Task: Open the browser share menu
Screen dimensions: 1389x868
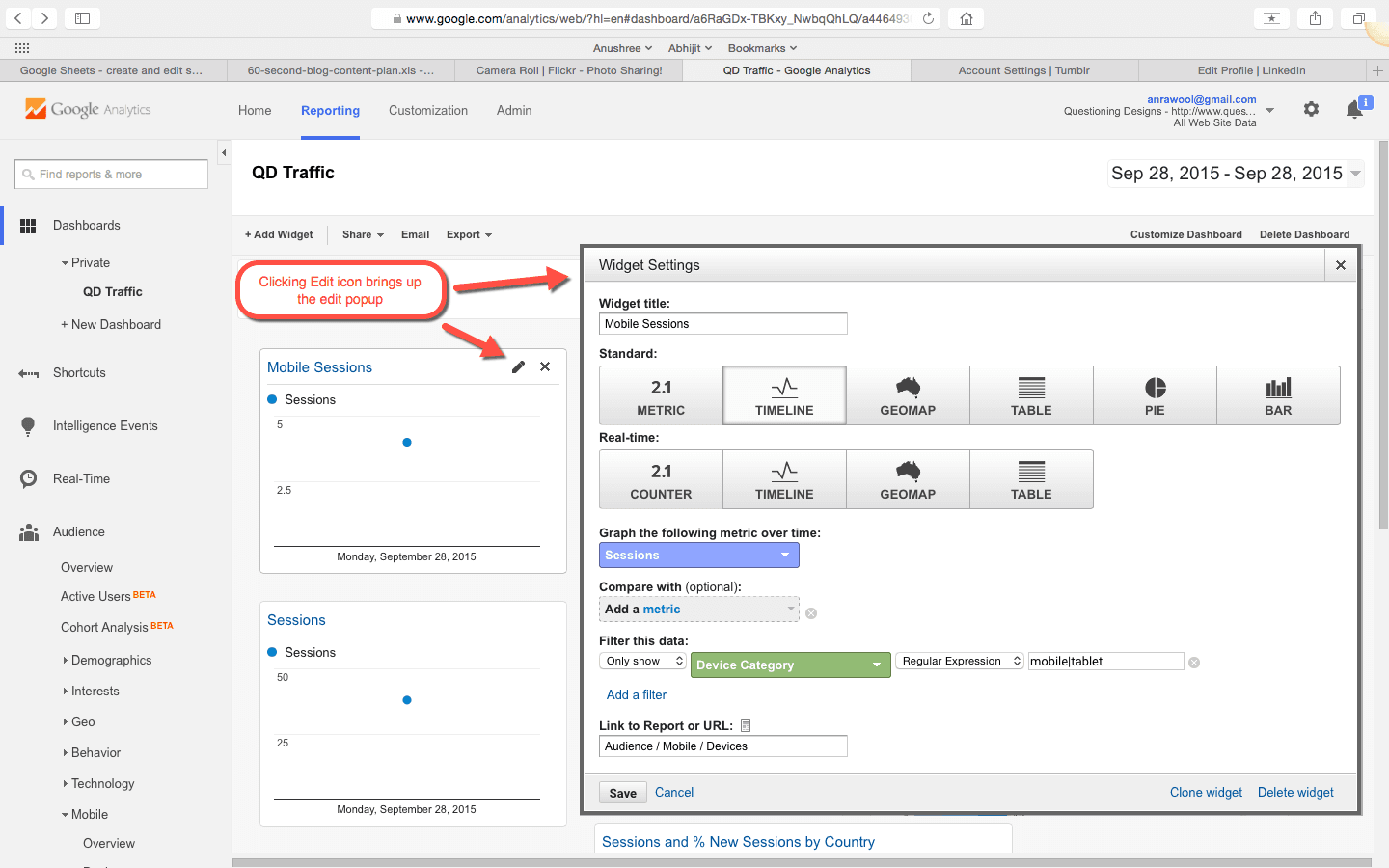Action: pos(1315,18)
